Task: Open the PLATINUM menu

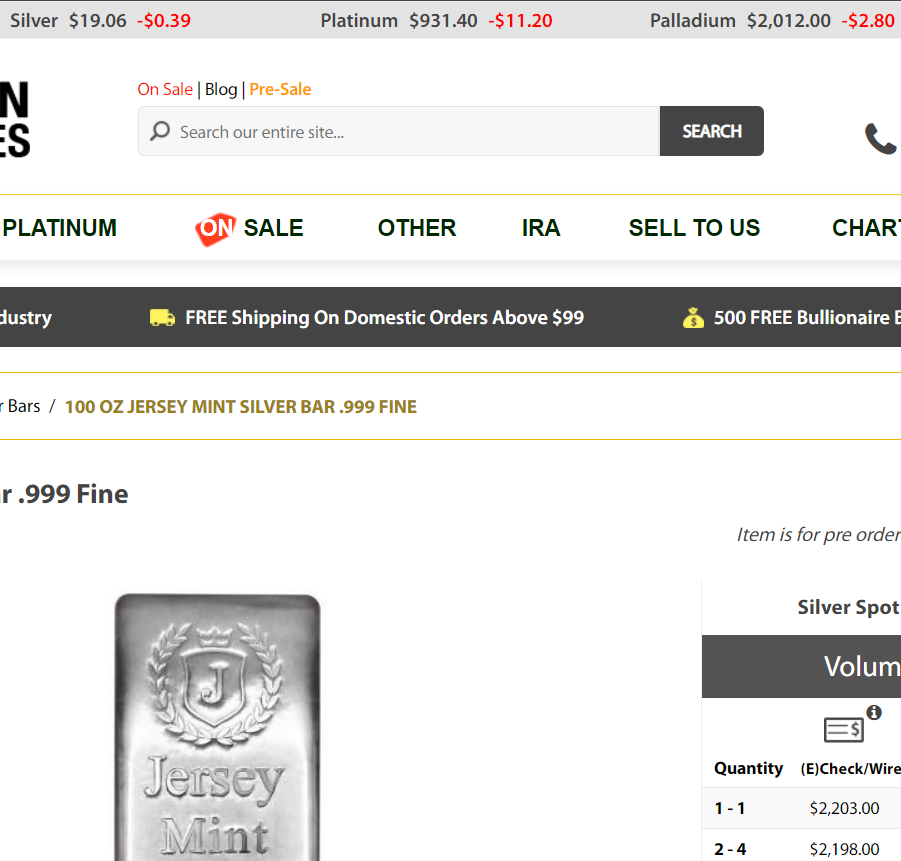Action: 59,228
